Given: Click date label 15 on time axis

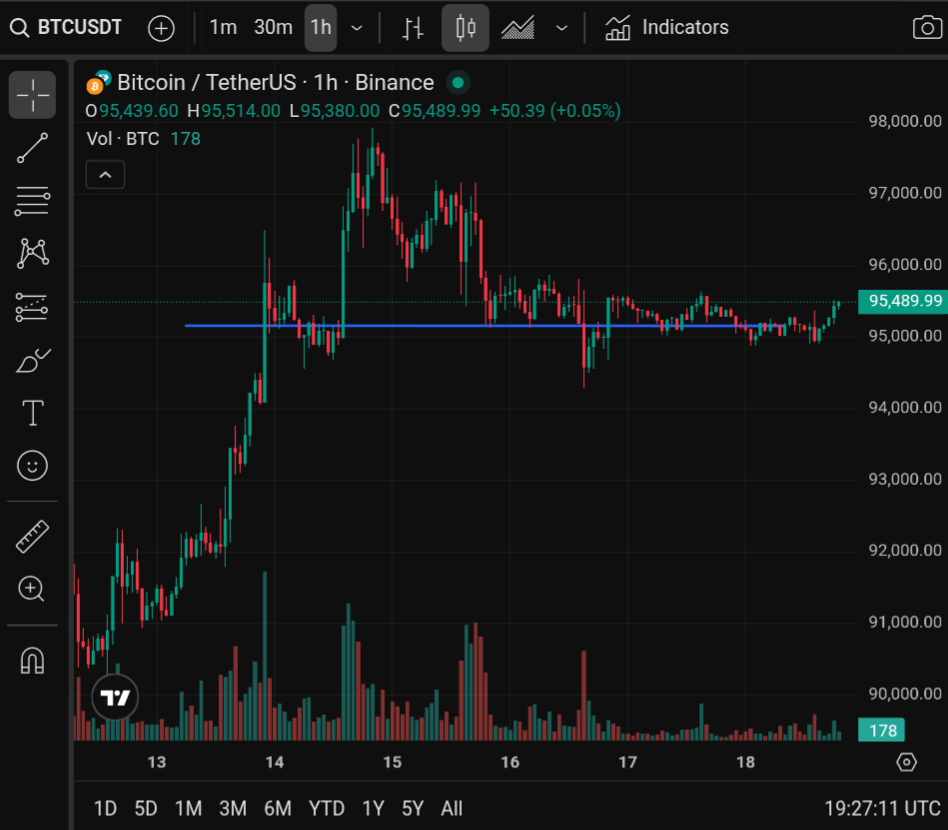Looking at the screenshot, I should pos(392,762).
